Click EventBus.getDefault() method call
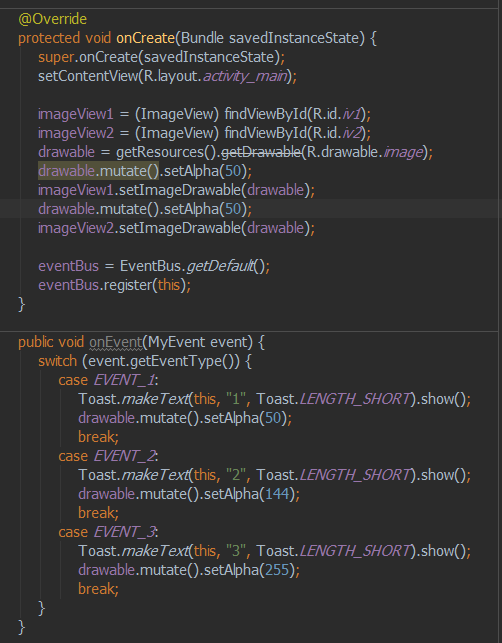 (x=193, y=266)
